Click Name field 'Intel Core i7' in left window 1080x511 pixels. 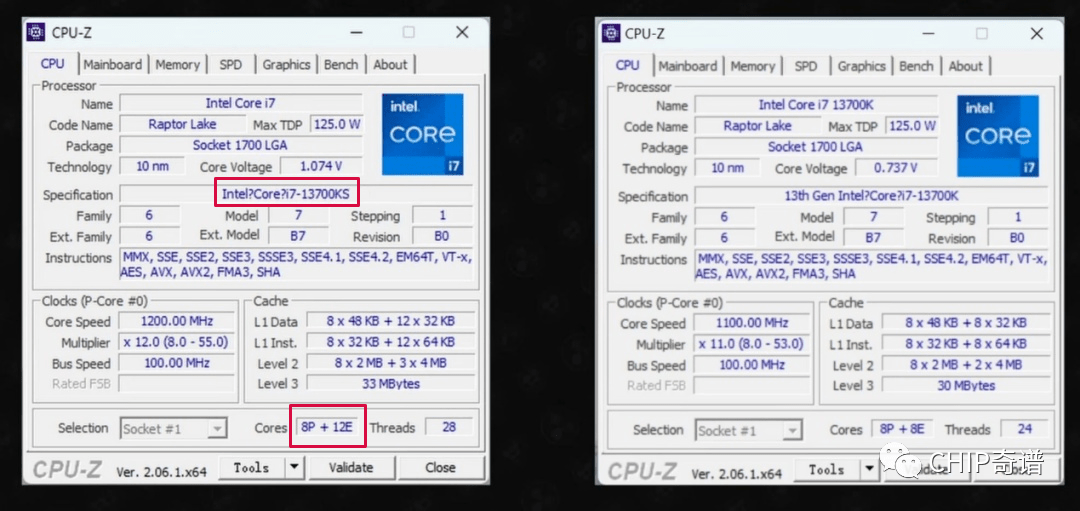point(240,103)
